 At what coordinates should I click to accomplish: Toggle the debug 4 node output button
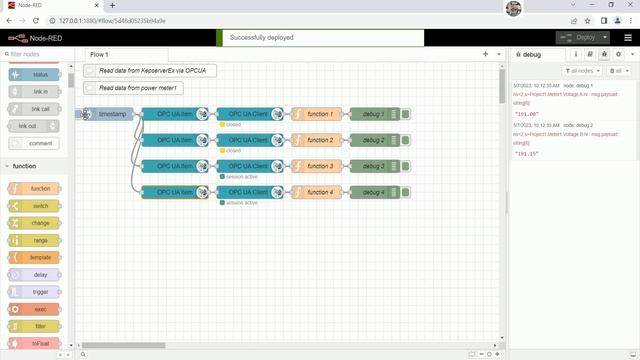click(x=406, y=193)
